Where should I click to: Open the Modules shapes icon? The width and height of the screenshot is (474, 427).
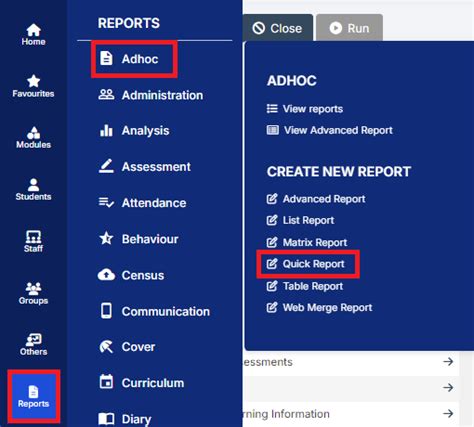point(33,133)
